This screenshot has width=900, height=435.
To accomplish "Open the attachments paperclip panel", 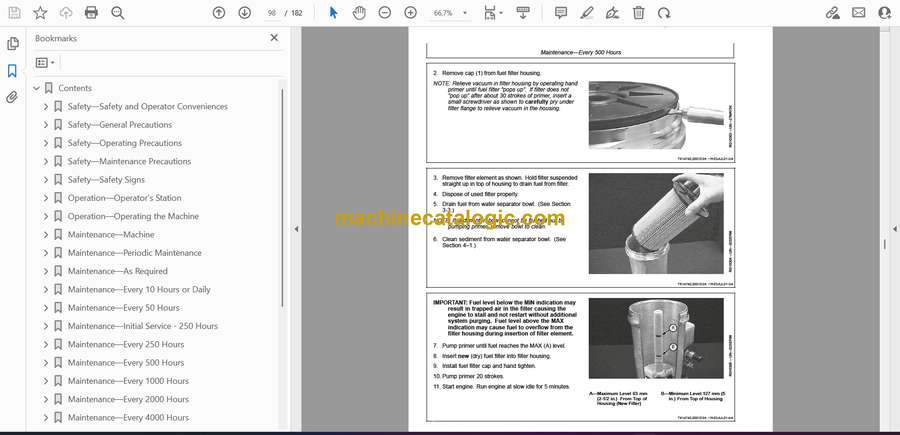I will coord(12,97).
